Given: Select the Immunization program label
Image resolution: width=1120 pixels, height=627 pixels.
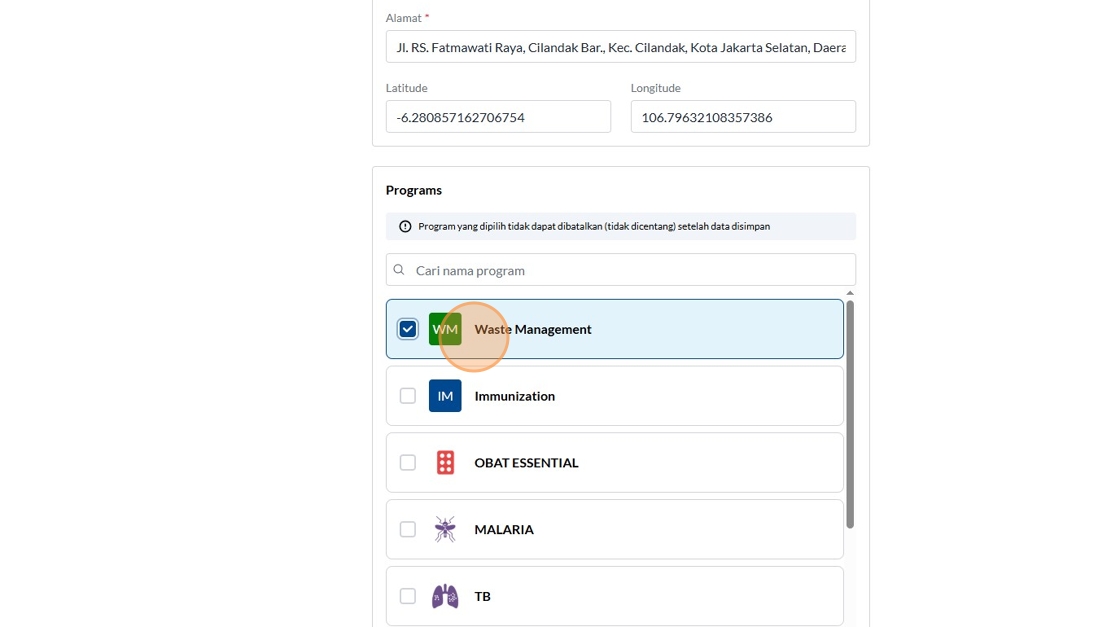Looking at the screenshot, I should point(514,396).
